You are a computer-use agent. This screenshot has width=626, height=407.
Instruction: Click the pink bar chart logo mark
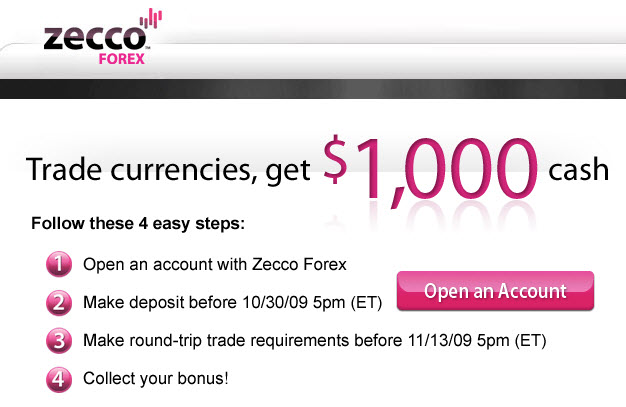(151, 18)
